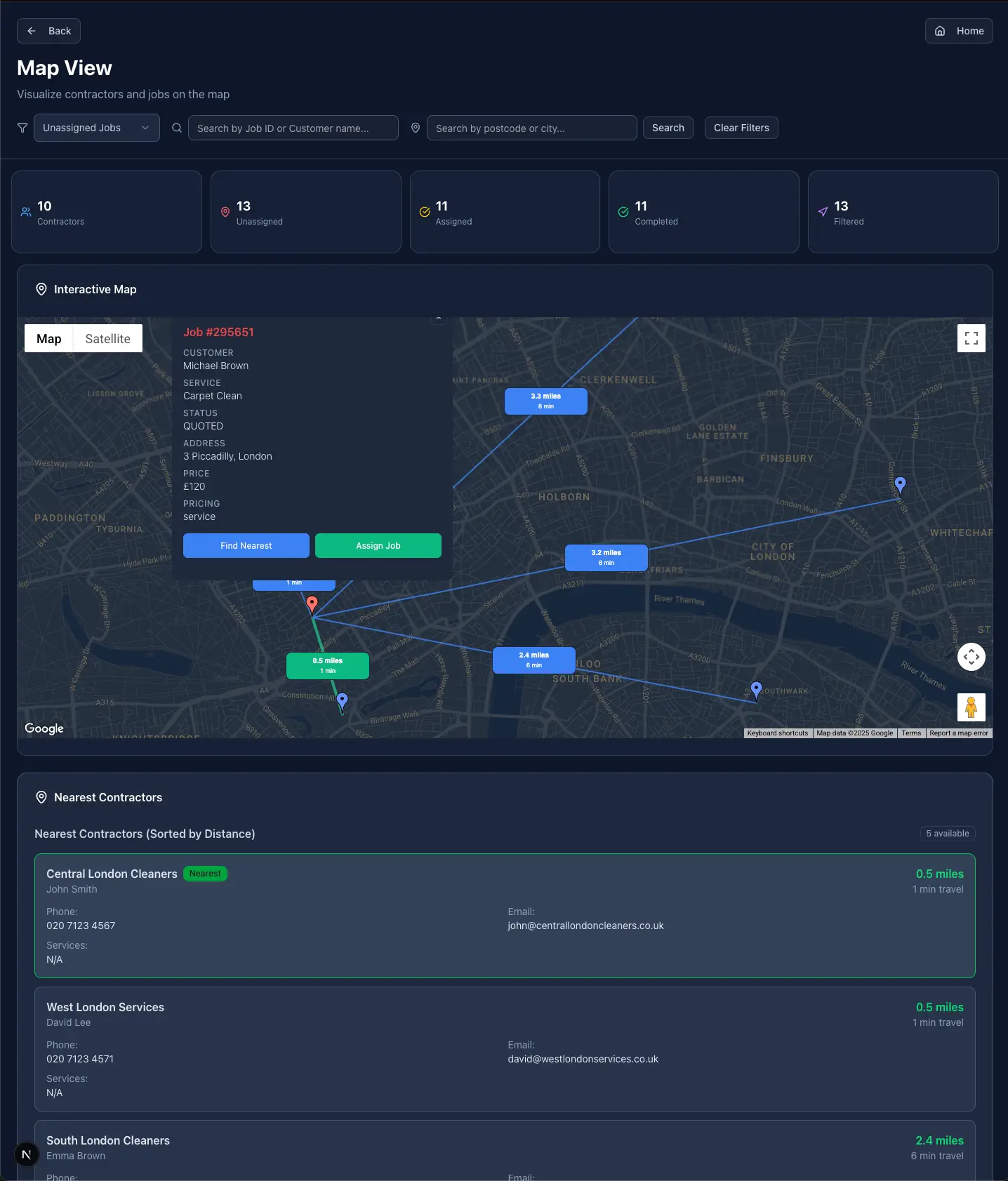Click blue contractor marker in Southwark

pos(756,690)
